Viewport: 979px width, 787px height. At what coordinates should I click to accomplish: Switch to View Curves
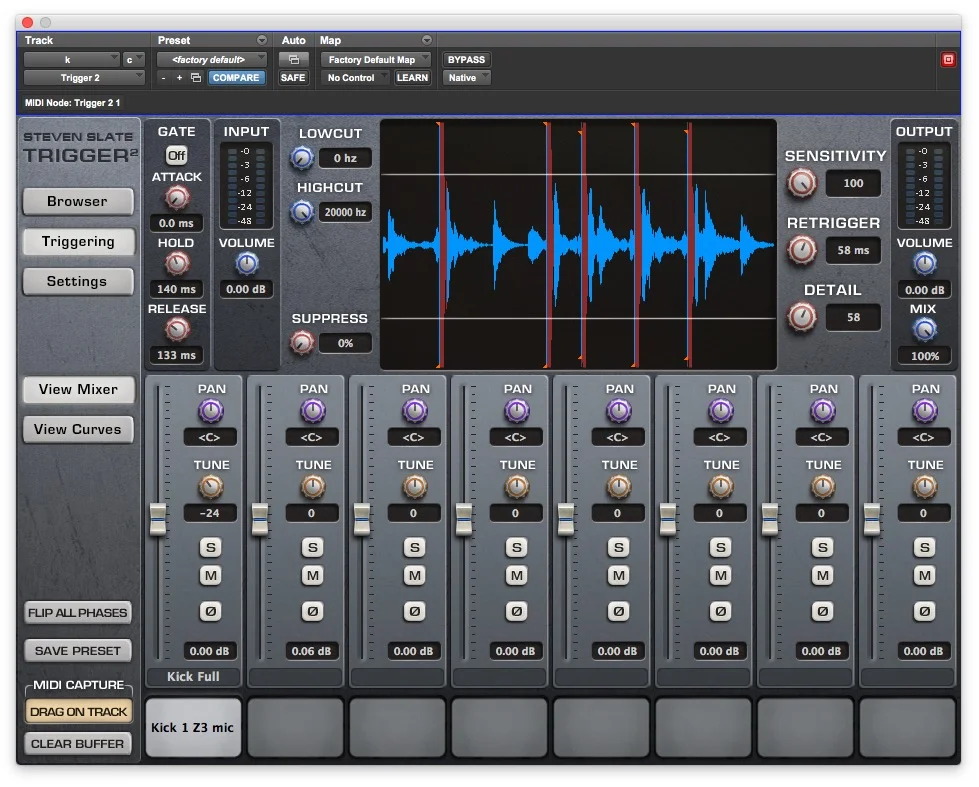tap(78, 429)
